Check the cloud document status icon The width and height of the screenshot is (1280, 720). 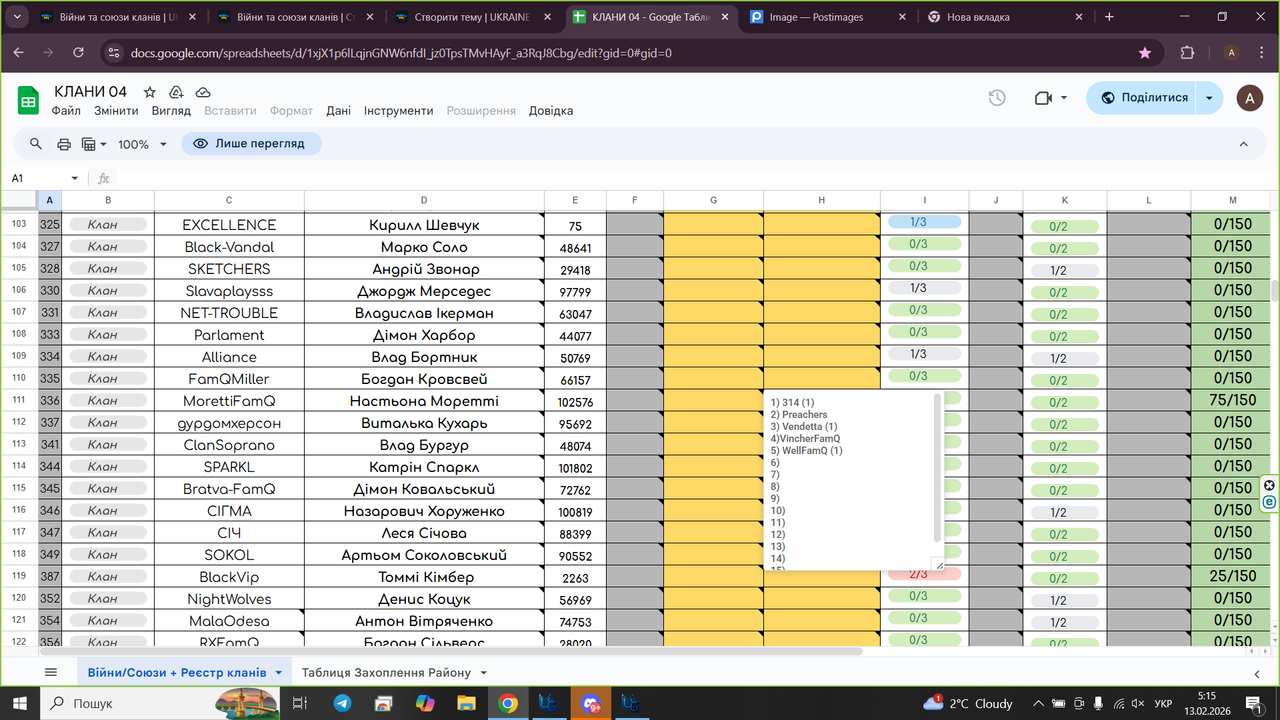(202, 92)
